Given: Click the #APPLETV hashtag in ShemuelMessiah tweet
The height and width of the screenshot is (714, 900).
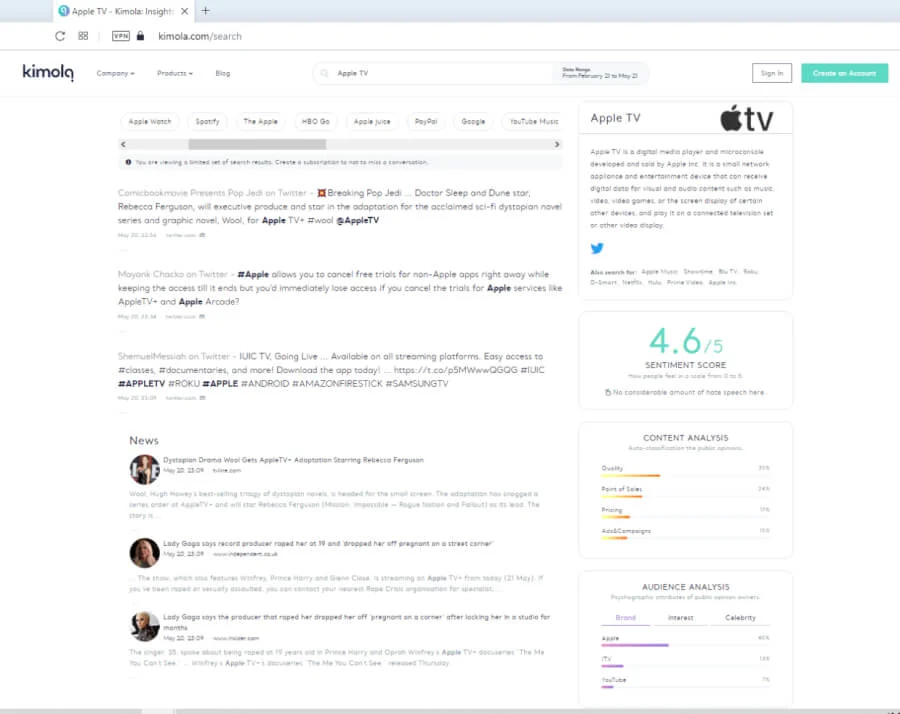Looking at the screenshot, I should 141,383.
